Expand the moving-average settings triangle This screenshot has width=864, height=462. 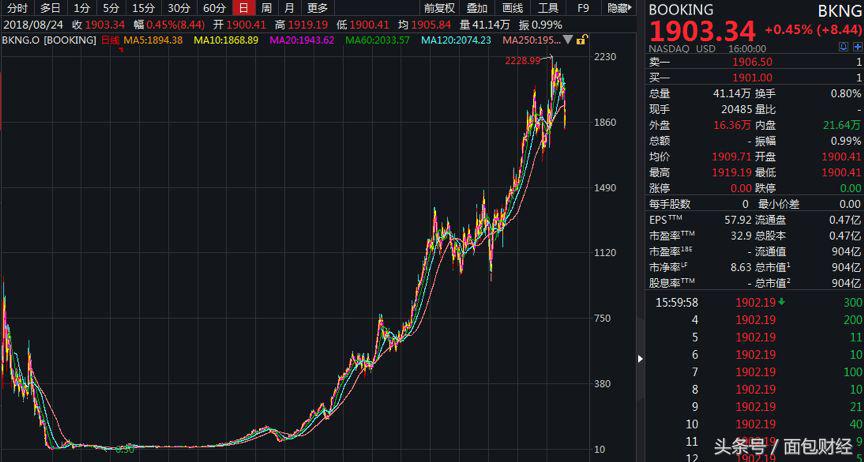[x=566, y=40]
